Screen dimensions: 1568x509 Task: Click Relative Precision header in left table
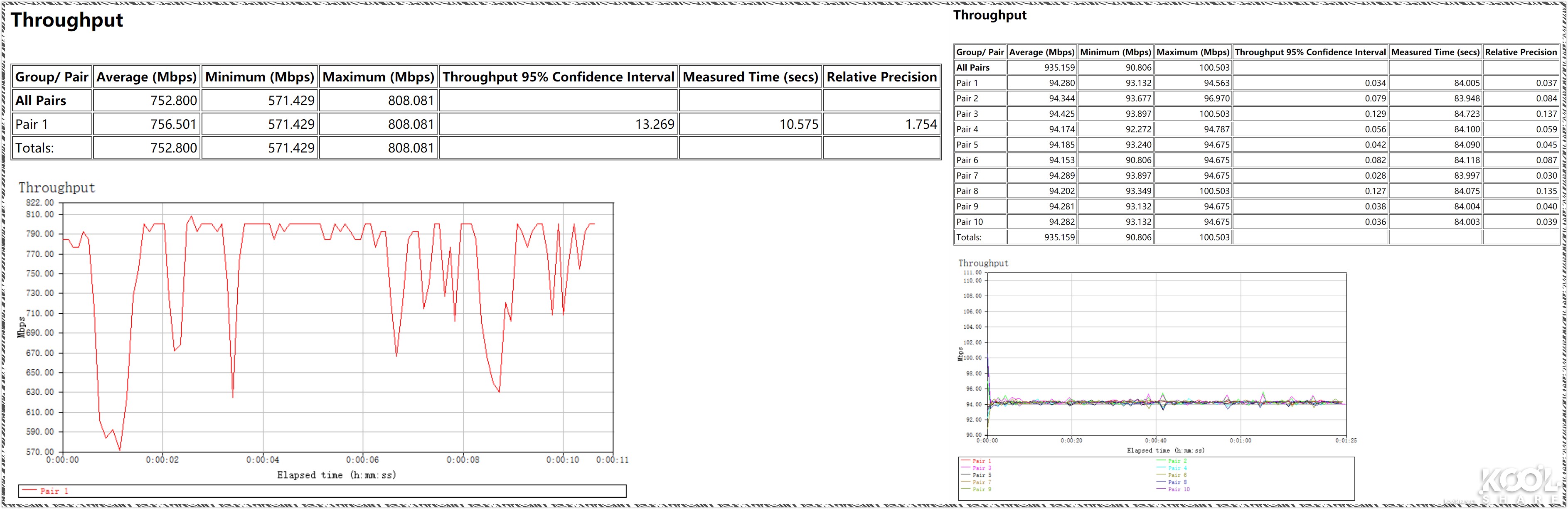(881, 77)
